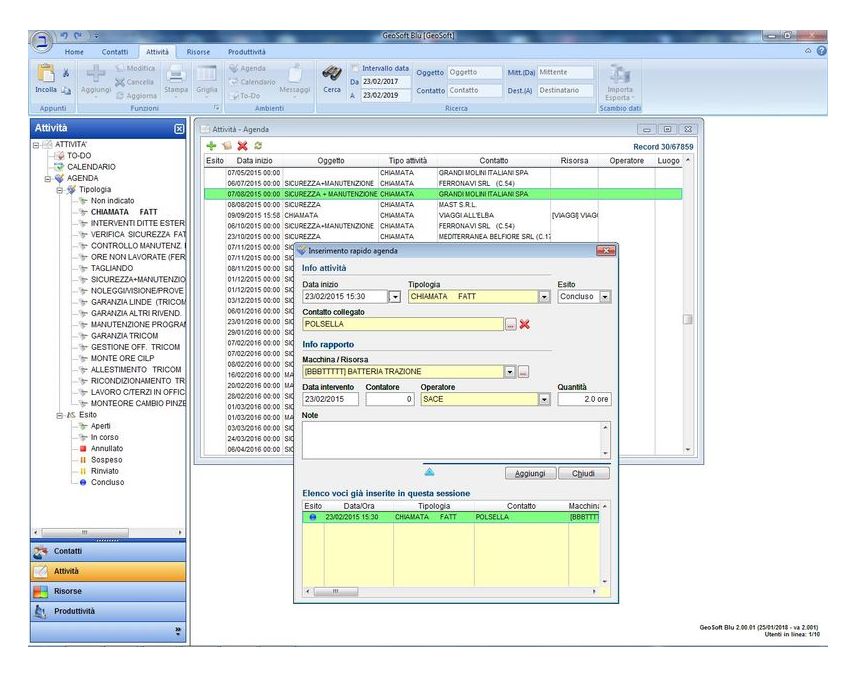Click the Incolla paste icon
The image size is (856, 678).
click(x=45, y=73)
